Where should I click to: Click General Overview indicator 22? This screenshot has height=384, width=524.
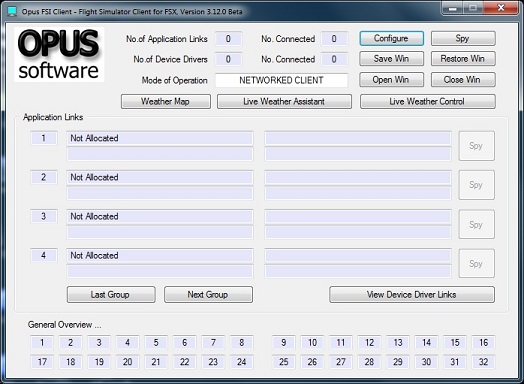pos(184,362)
